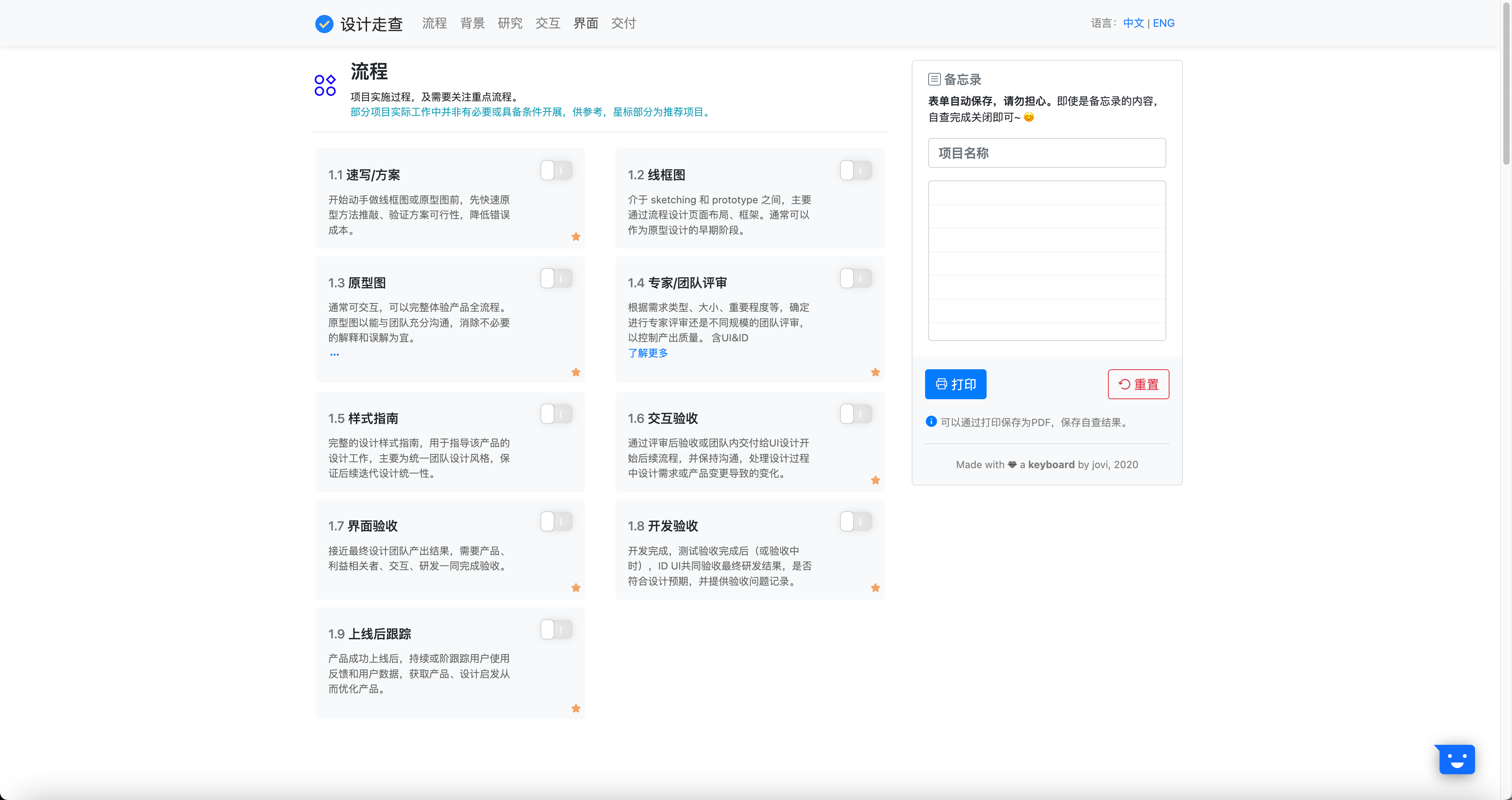Screen dimensions: 1512x800
Task: Click the star icon on 1.1 速写/方案 card
Action: click(576, 236)
